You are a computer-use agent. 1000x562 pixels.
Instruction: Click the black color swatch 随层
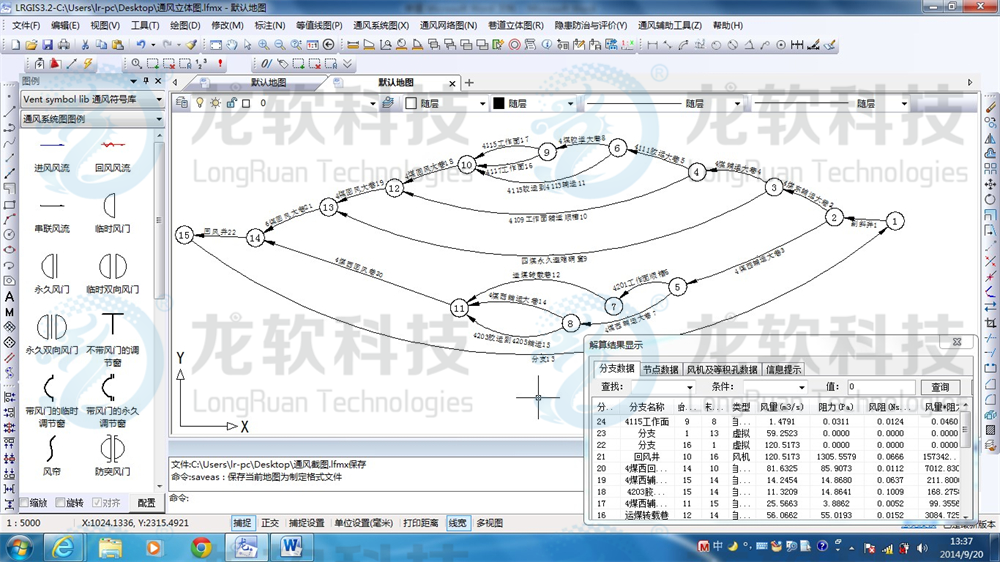[x=499, y=103]
